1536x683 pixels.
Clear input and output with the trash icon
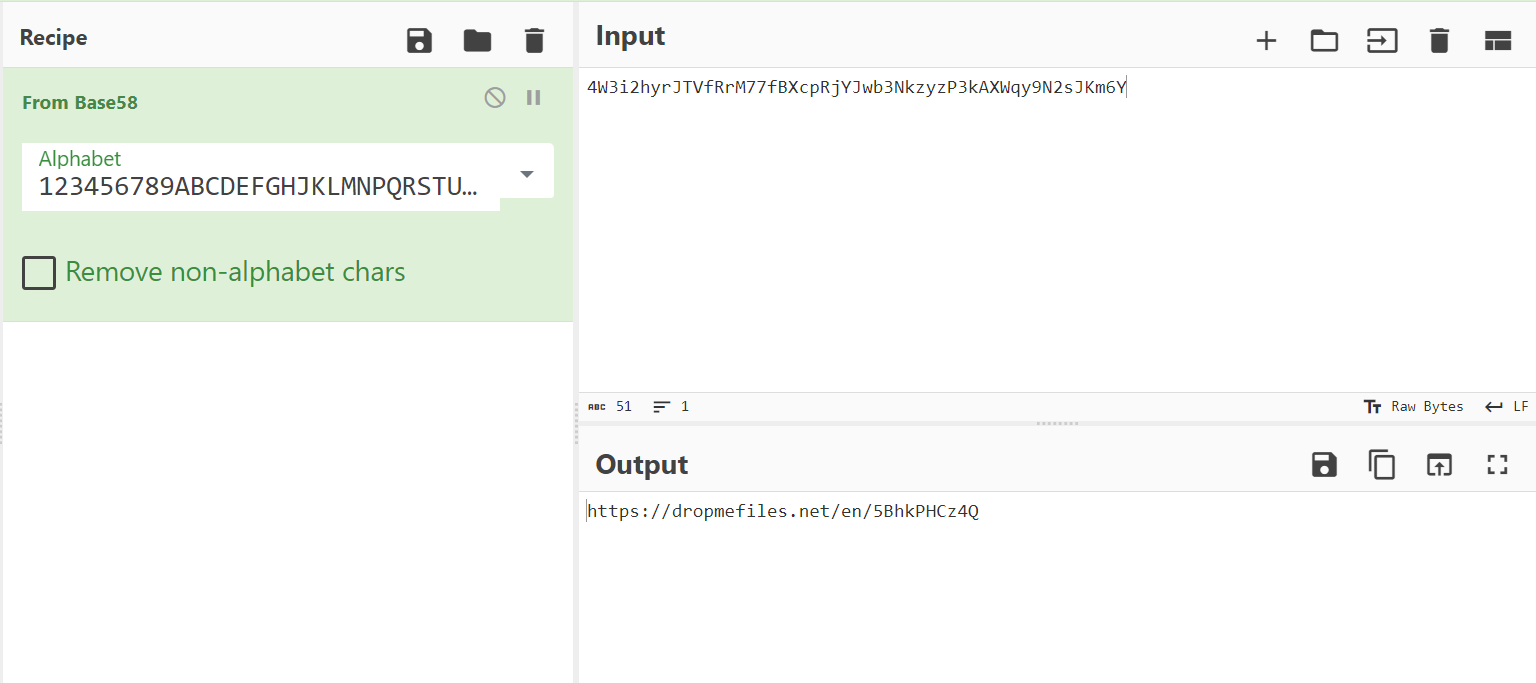tap(1439, 41)
